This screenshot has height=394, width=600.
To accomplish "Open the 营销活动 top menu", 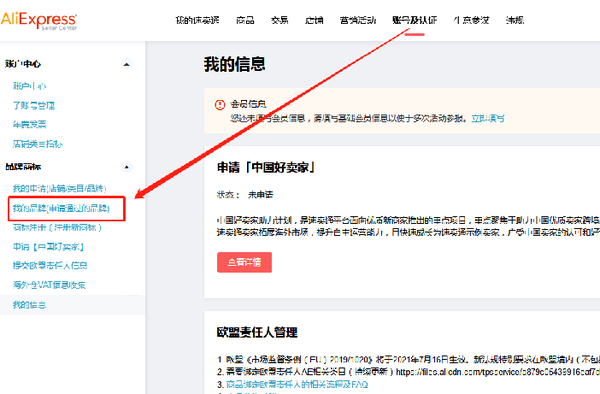I will tap(358, 20).
